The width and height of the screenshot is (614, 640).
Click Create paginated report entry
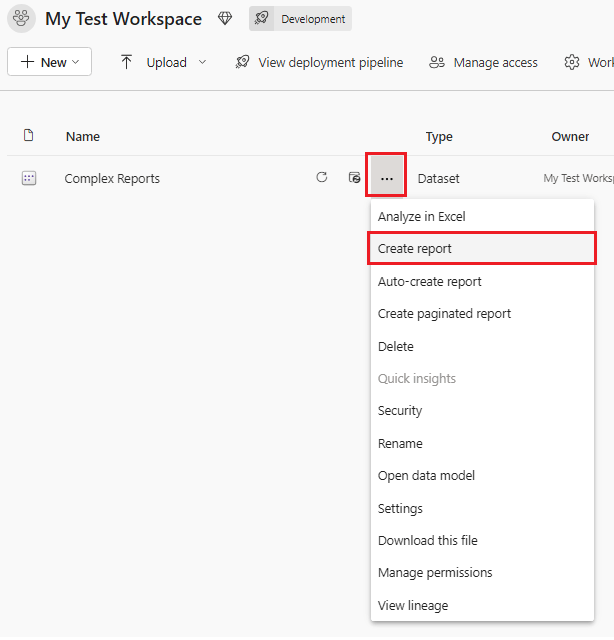point(444,314)
